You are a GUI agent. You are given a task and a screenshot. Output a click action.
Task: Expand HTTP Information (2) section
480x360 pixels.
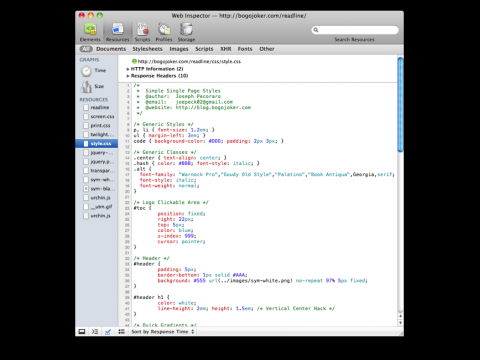155,69
